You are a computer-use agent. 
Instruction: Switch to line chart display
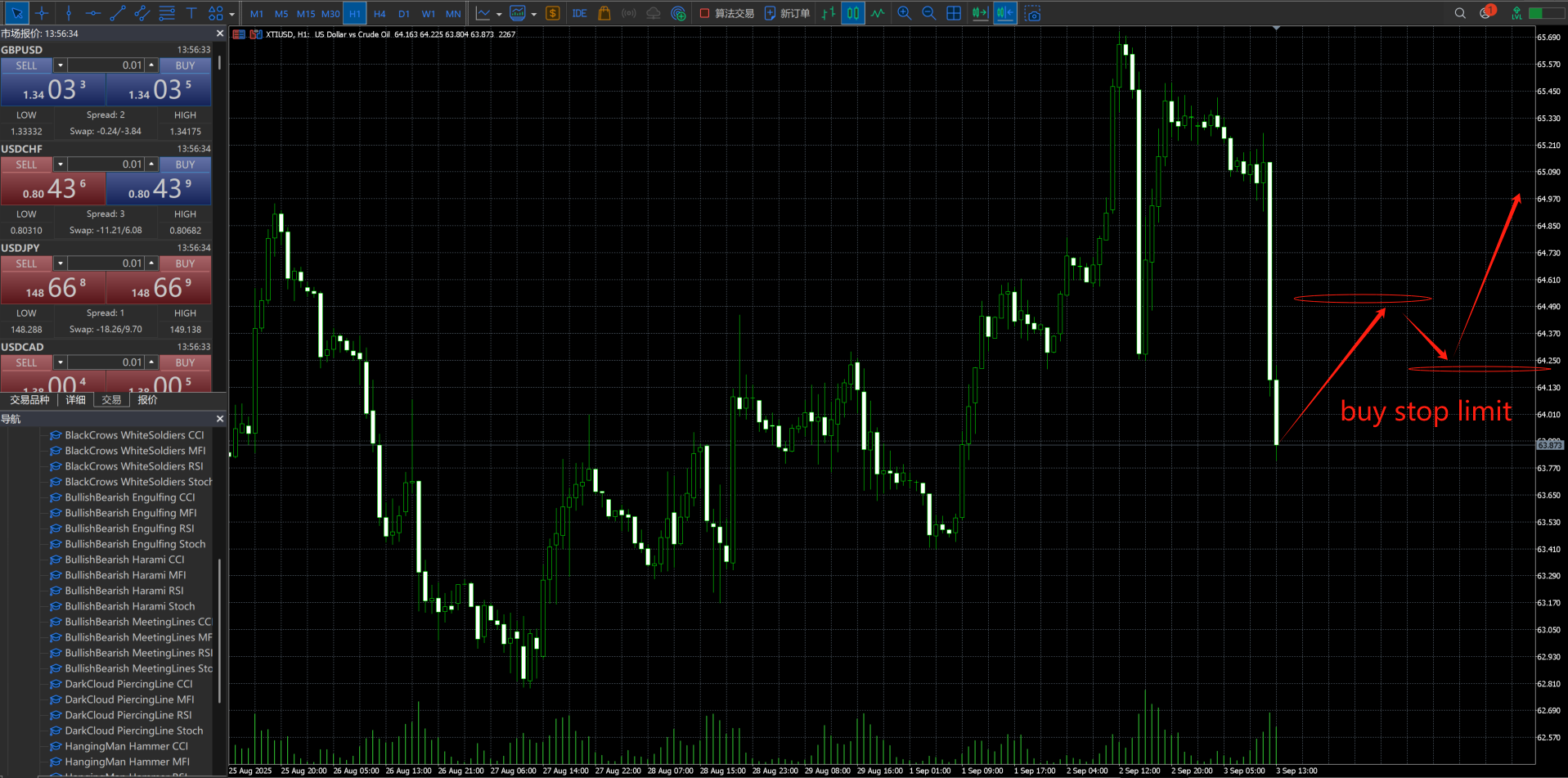click(x=878, y=13)
